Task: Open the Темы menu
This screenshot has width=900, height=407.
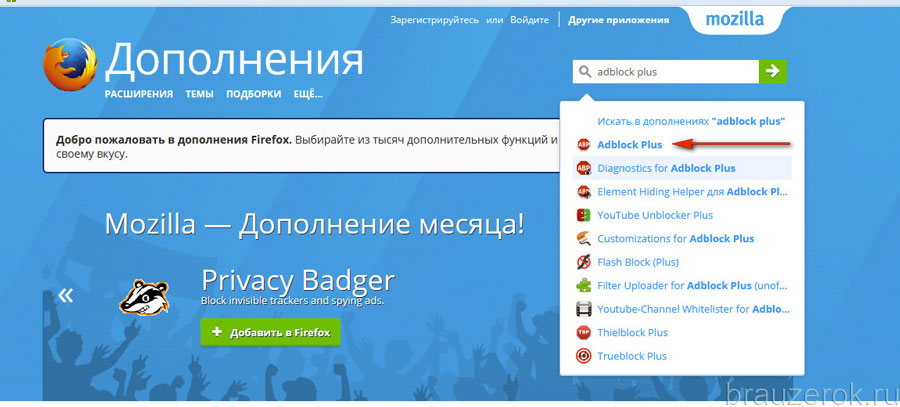Action: (199, 94)
